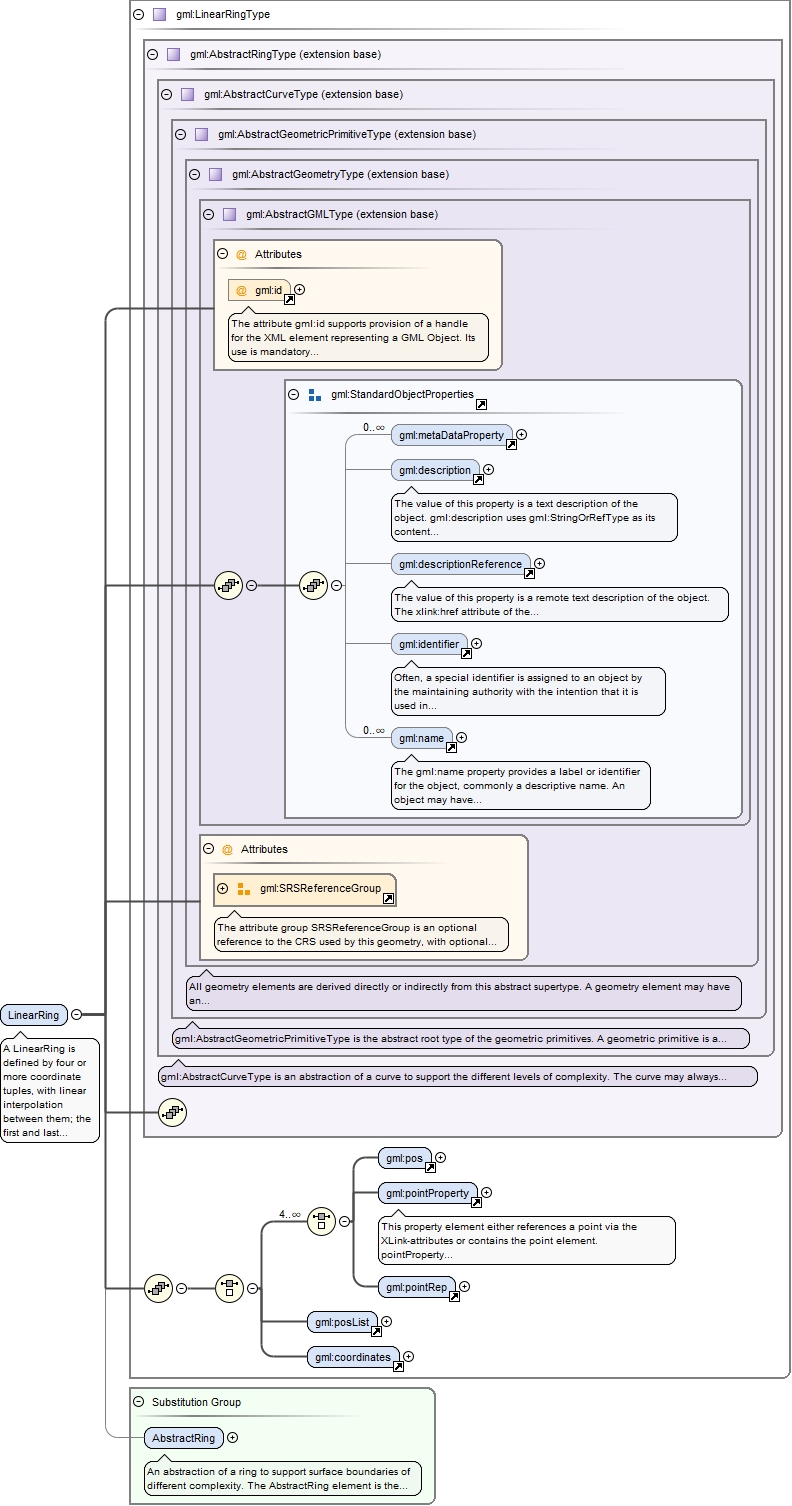Collapse the Substitution Group box
The width and height of the screenshot is (792, 1506).
[138, 1402]
